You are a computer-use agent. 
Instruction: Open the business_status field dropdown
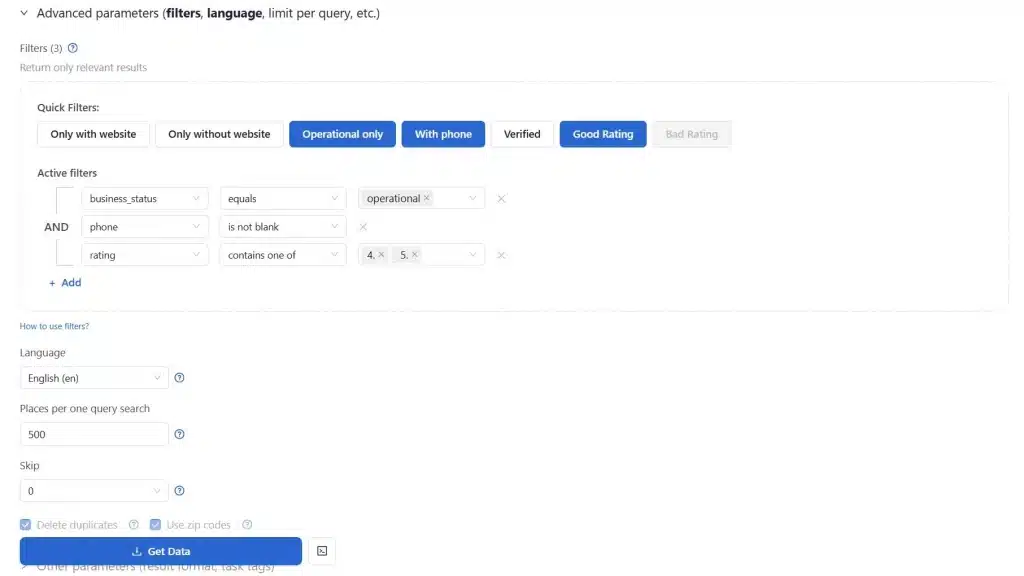coord(145,198)
